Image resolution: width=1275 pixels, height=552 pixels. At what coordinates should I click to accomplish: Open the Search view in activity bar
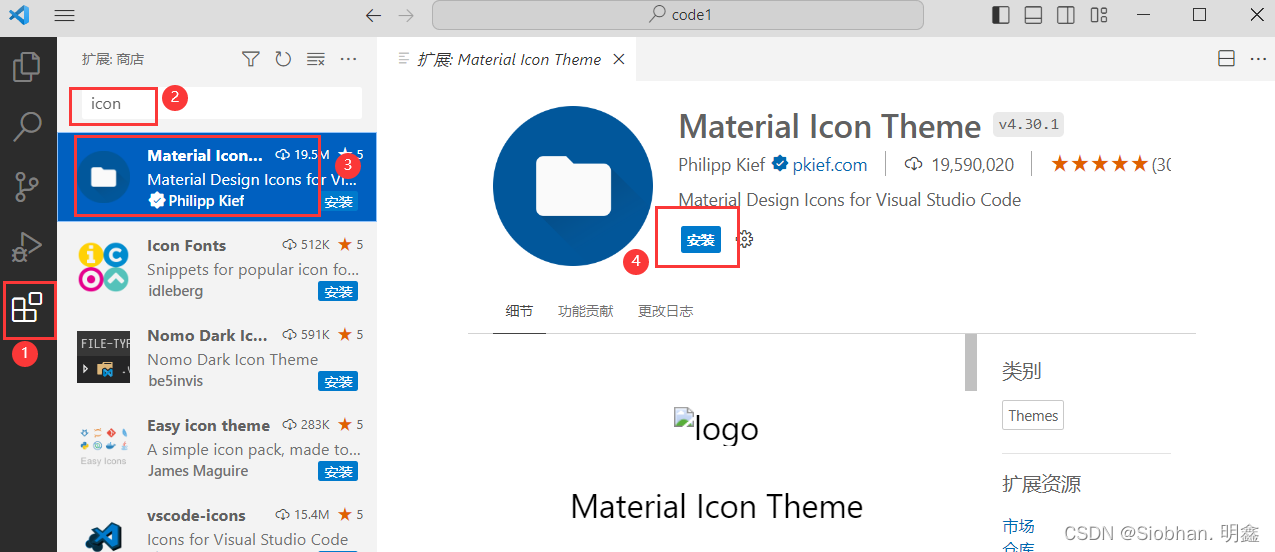click(27, 127)
